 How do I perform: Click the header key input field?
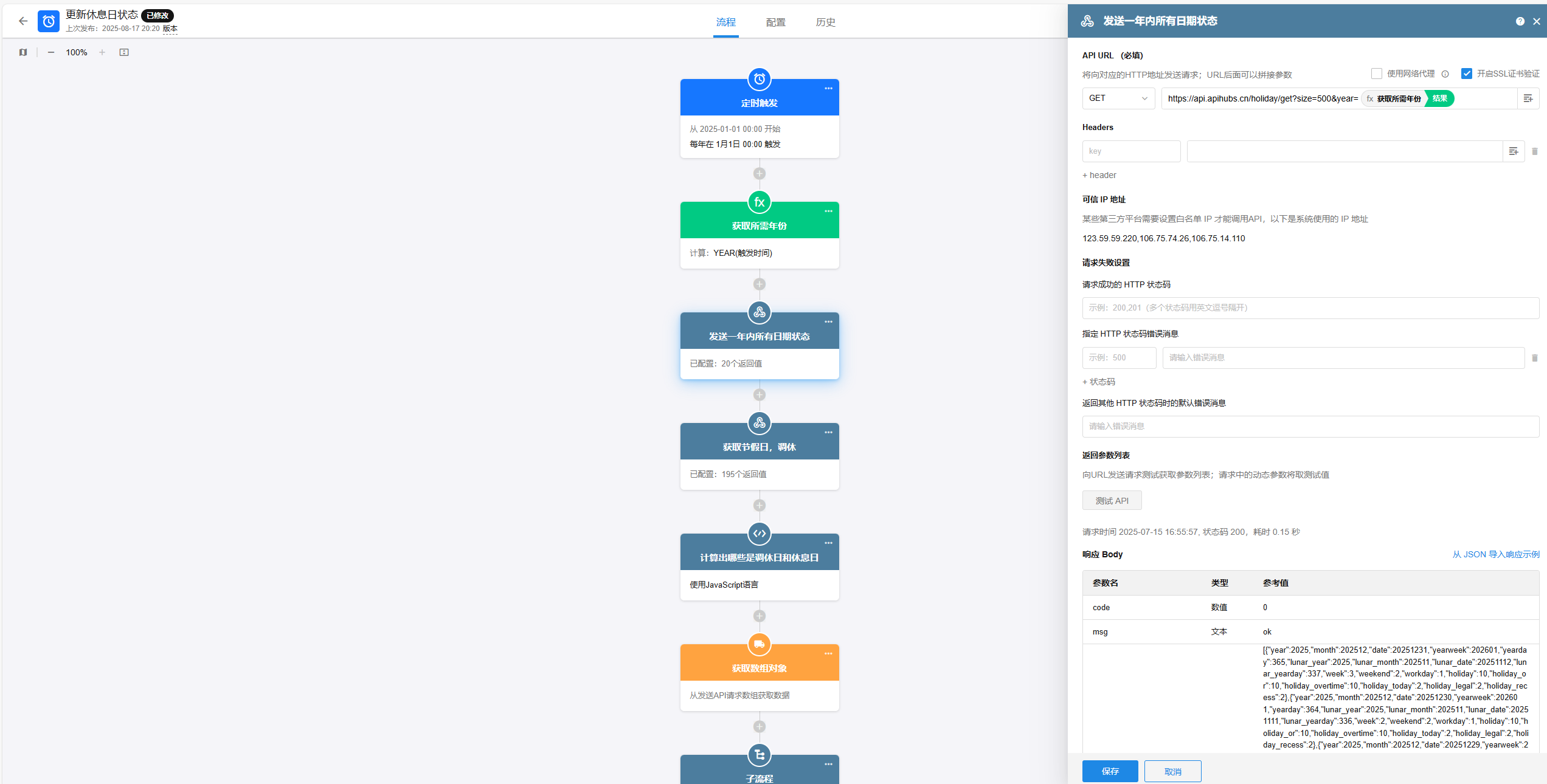pyautogui.click(x=1131, y=151)
